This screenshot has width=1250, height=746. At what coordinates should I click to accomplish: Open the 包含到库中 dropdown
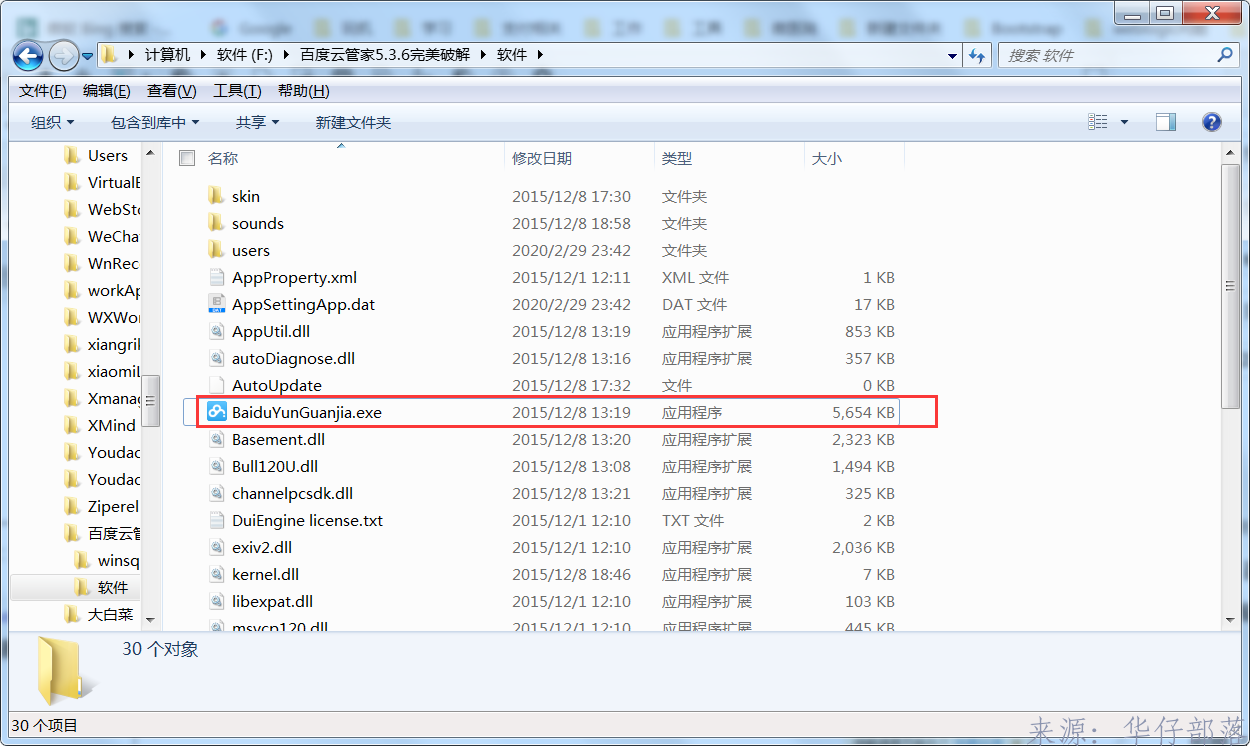tap(155, 122)
